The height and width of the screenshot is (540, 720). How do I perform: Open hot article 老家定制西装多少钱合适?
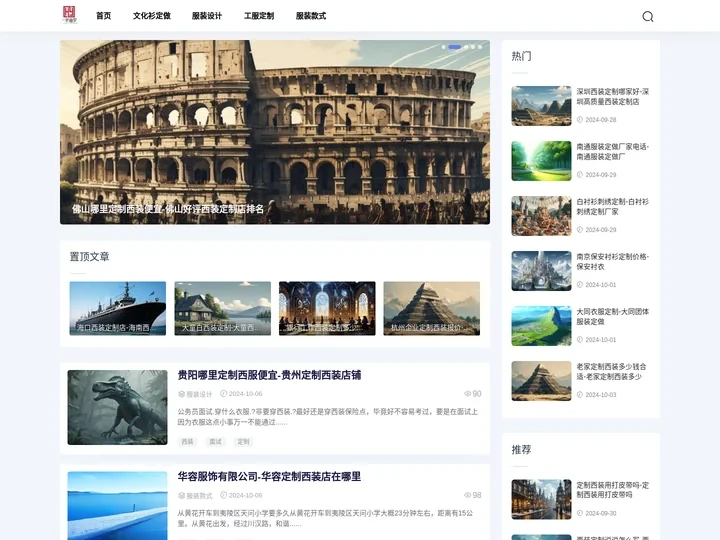pos(611,371)
